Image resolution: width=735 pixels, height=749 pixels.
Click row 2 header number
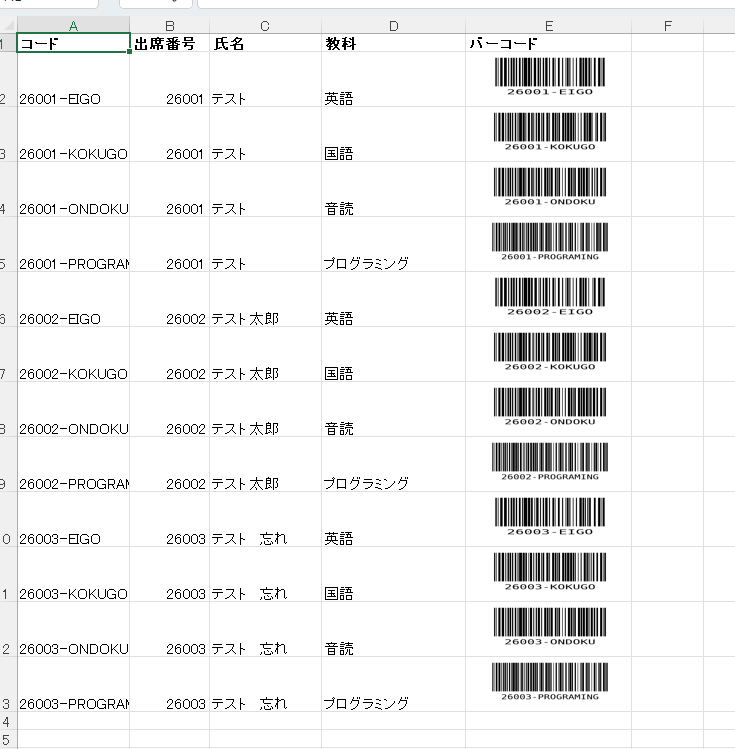click(4, 98)
